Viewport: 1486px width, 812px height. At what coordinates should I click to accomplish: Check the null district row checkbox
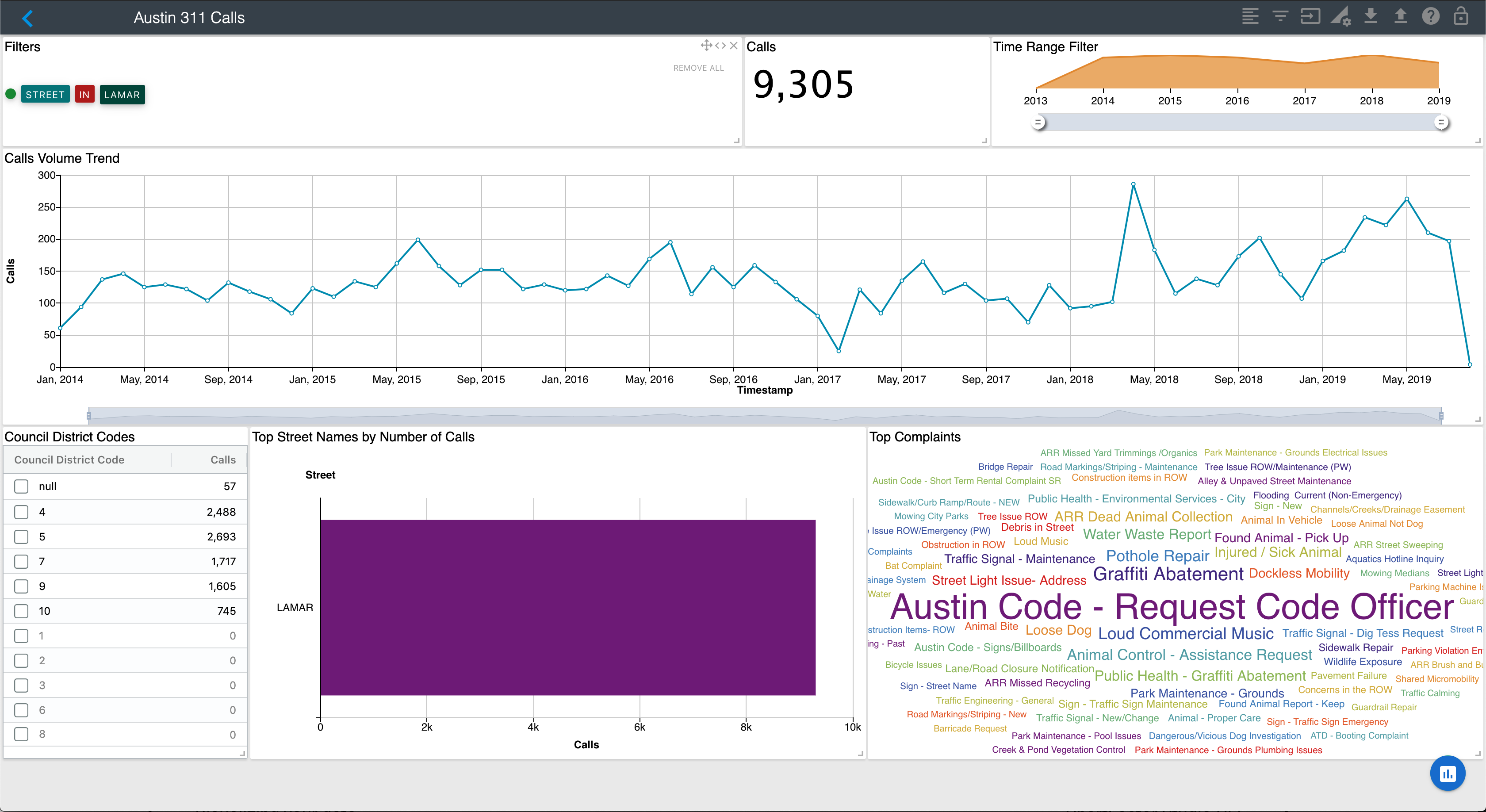point(21,486)
